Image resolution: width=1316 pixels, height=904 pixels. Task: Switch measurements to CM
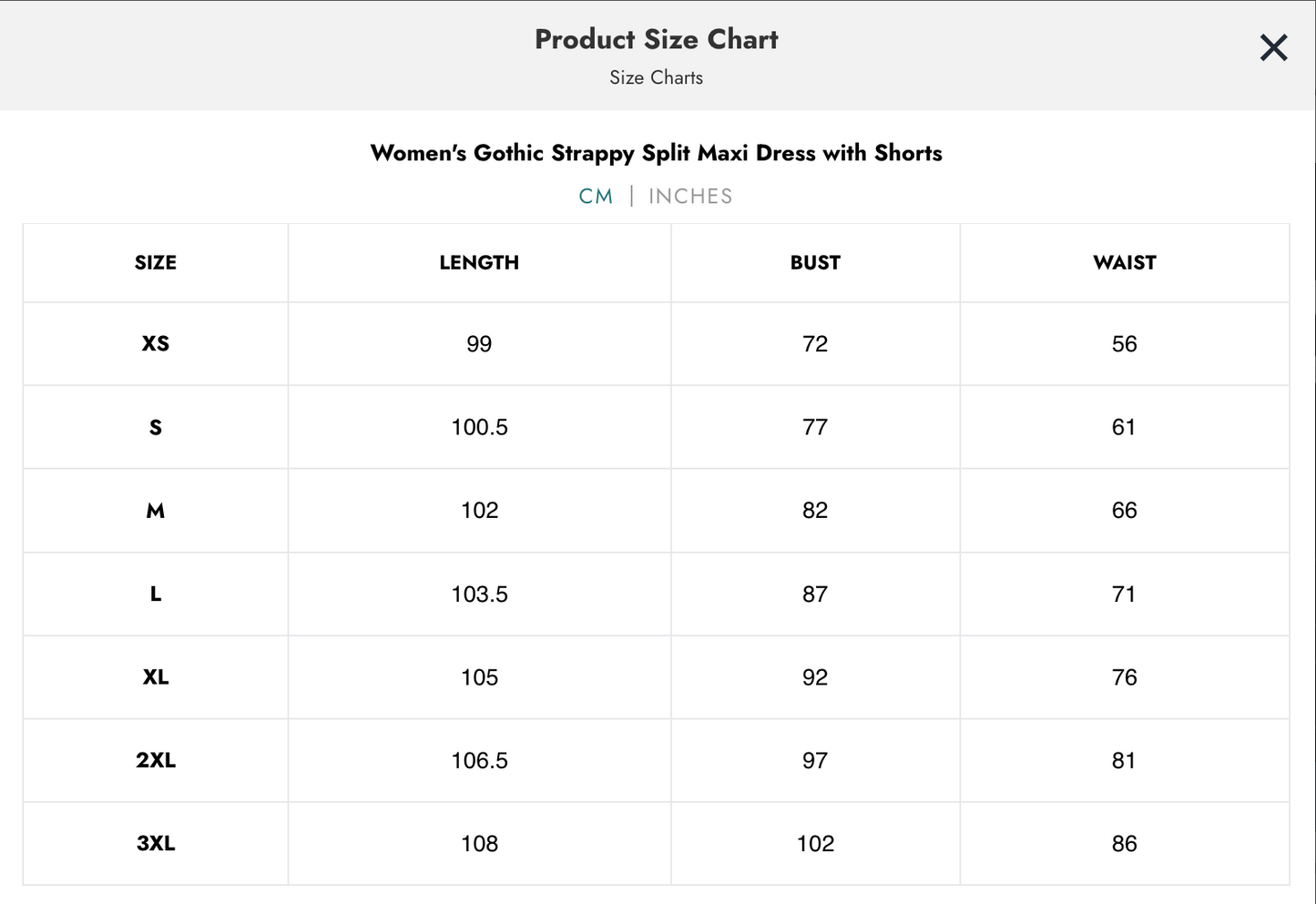pyautogui.click(x=597, y=195)
